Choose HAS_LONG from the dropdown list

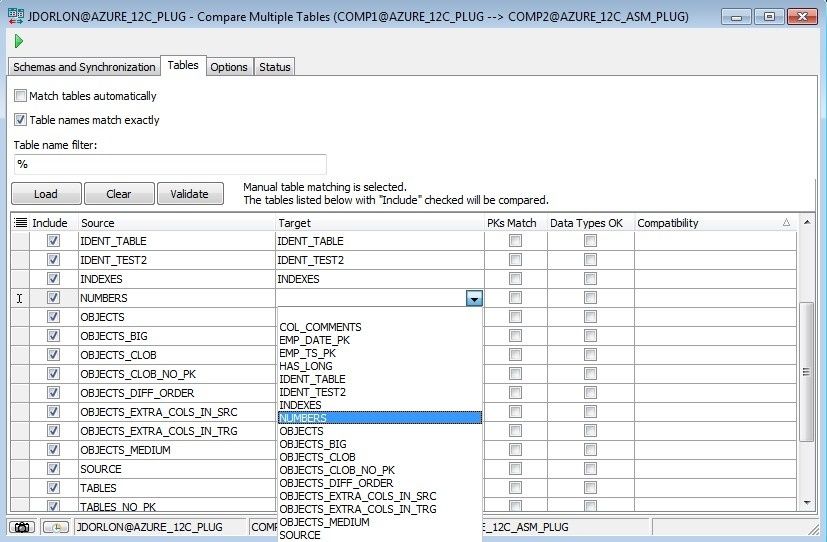pos(380,366)
